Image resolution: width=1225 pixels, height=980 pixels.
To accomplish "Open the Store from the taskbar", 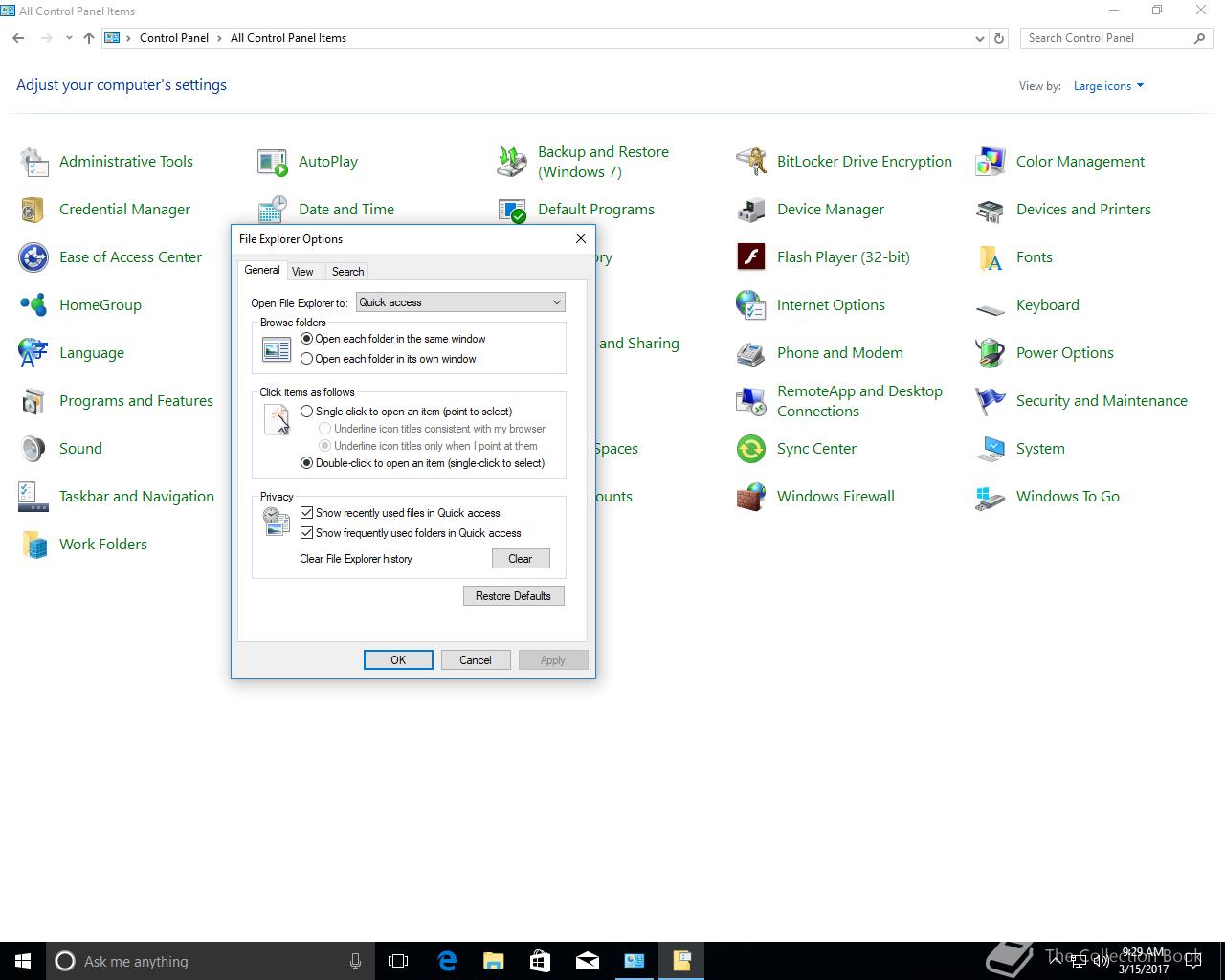I will (541, 961).
